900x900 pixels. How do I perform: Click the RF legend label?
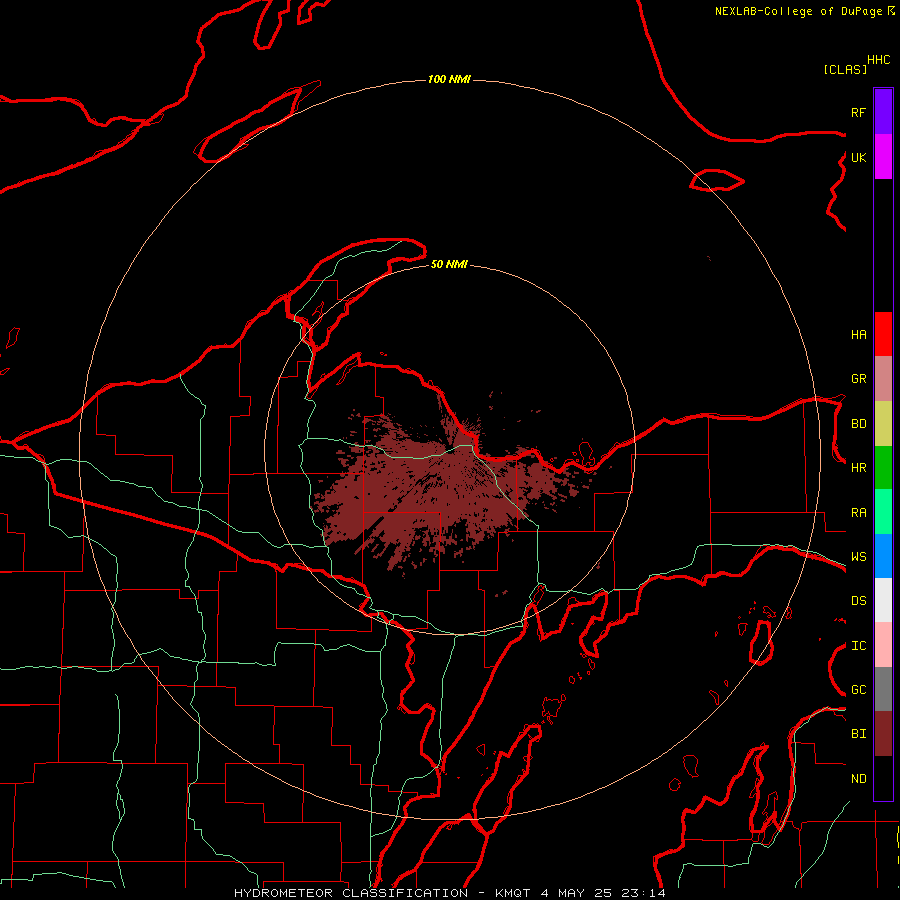858,112
